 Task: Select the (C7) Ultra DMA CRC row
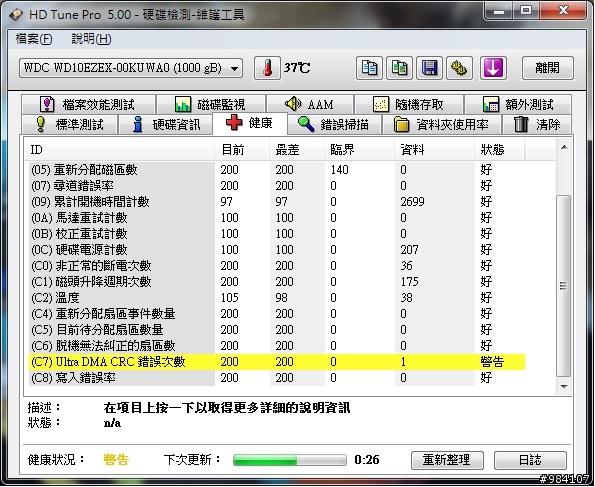[277, 362]
